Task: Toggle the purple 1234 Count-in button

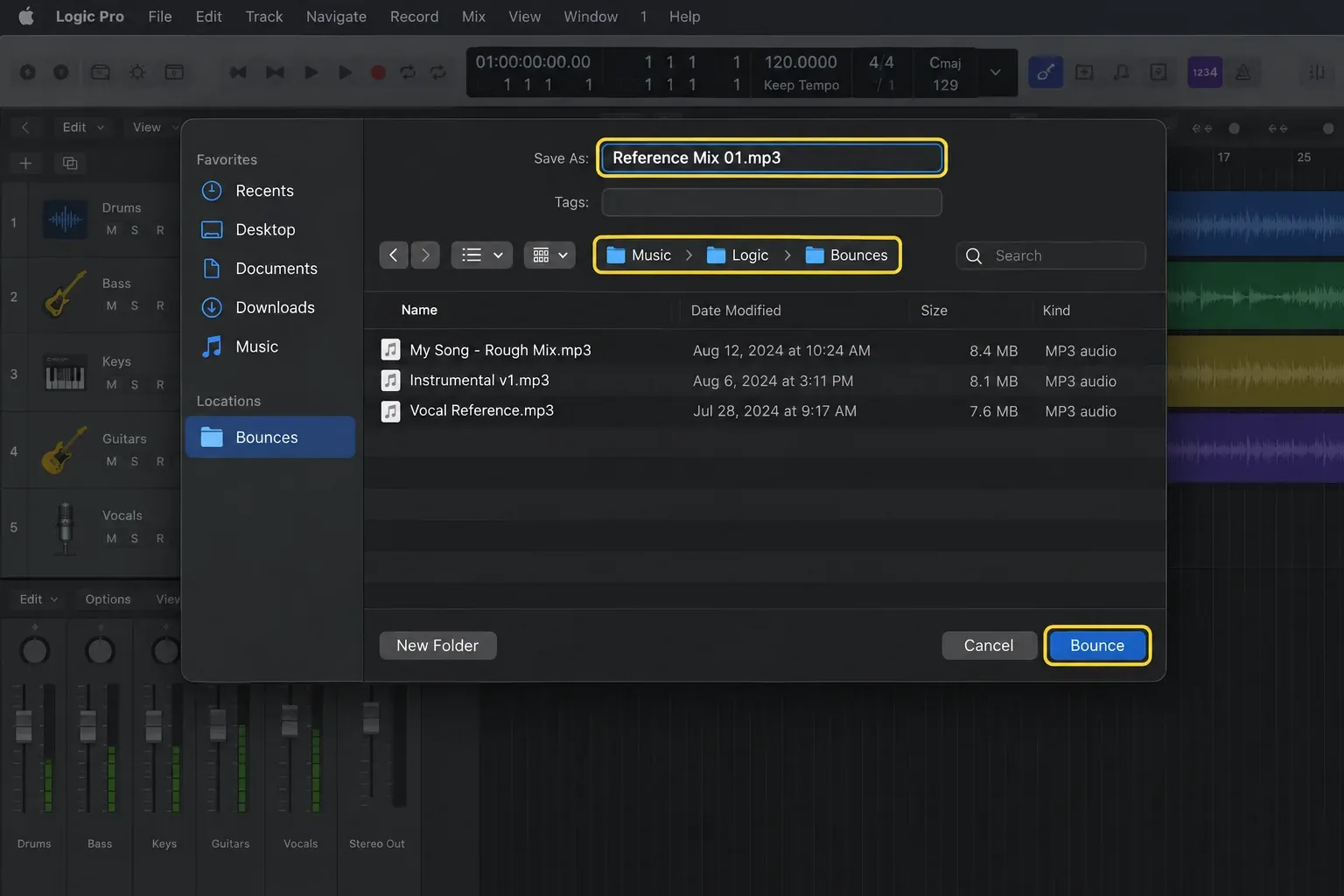Action: (1205, 73)
